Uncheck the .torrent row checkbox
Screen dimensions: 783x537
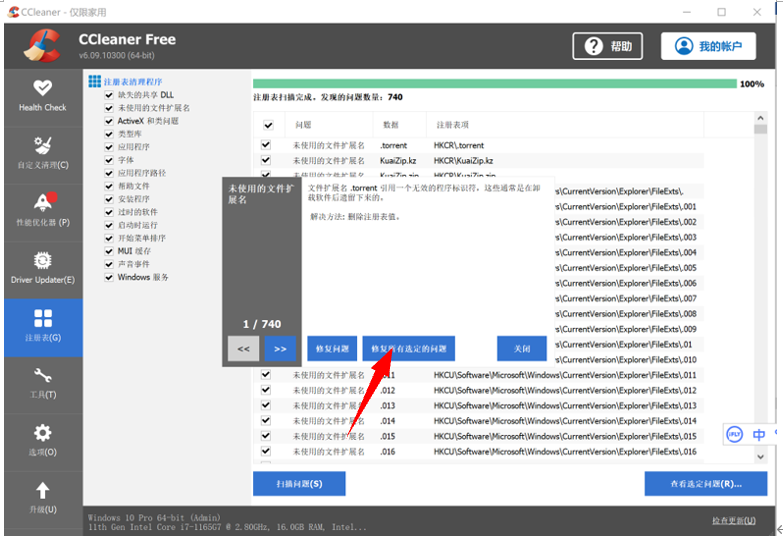click(x=266, y=145)
